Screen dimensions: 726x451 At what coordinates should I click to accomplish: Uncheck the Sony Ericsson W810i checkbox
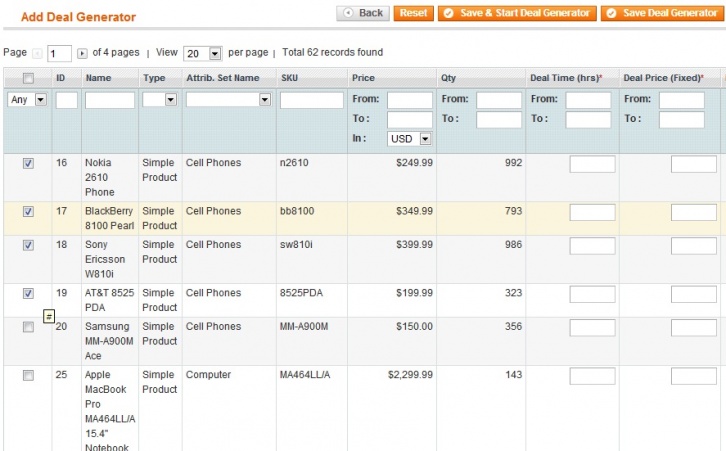(x=28, y=245)
